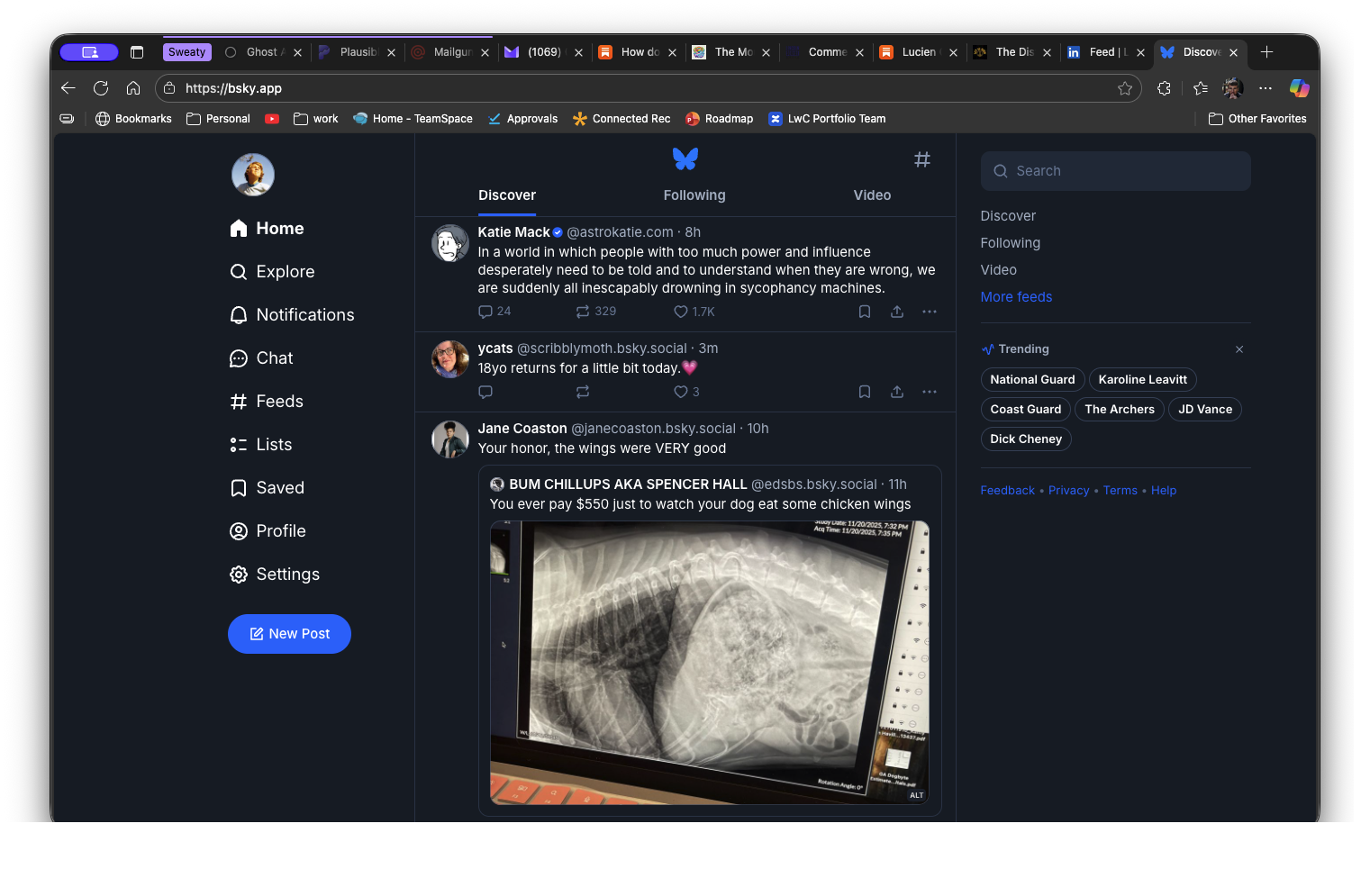This screenshot has height=896, width=1370.
Task: Expand the work bookmarks folder
Action: coord(316,119)
